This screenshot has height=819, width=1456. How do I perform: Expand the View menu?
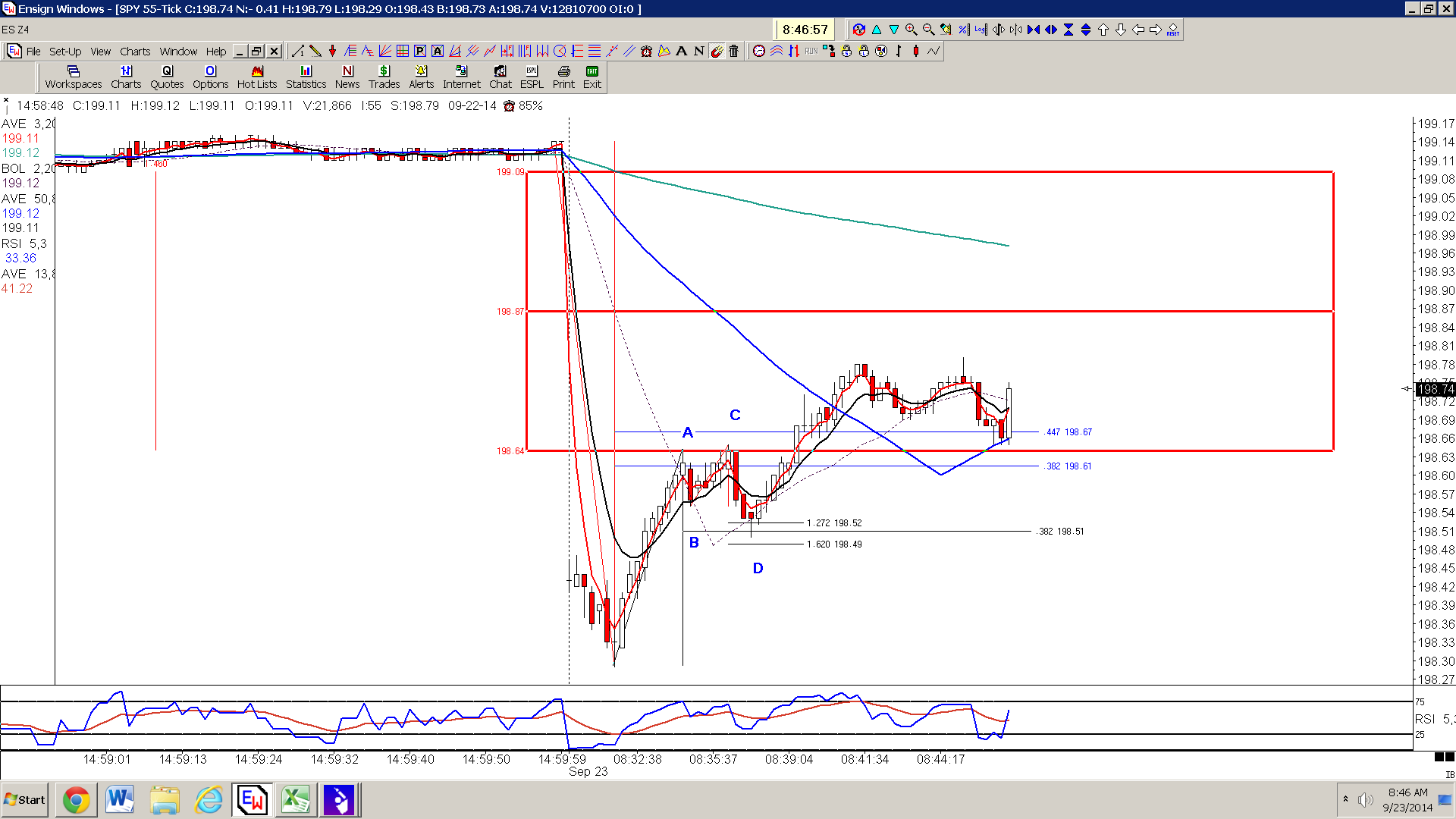point(101,52)
